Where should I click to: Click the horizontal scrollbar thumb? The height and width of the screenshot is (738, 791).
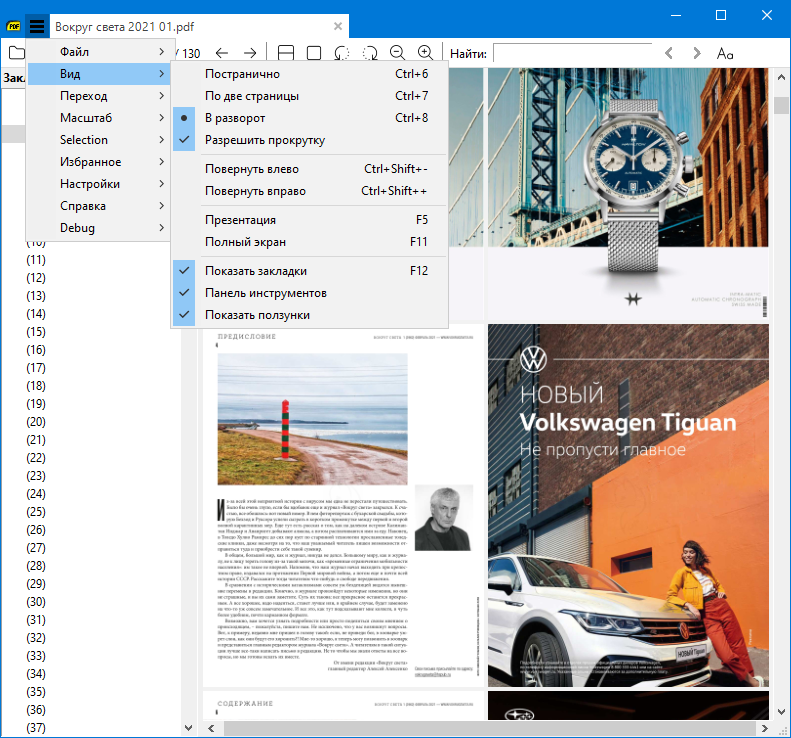tap(489, 728)
